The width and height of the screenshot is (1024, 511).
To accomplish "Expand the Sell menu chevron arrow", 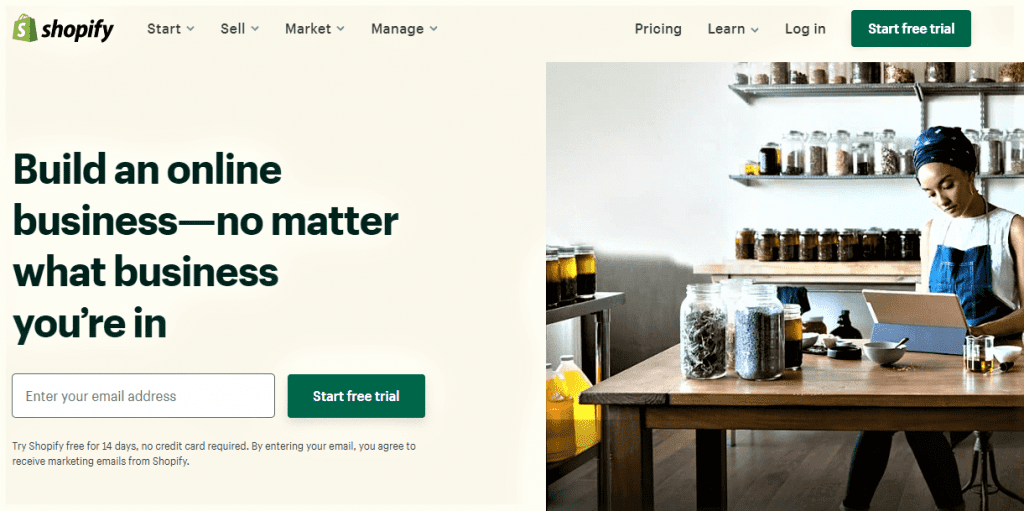I will (255, 29).
